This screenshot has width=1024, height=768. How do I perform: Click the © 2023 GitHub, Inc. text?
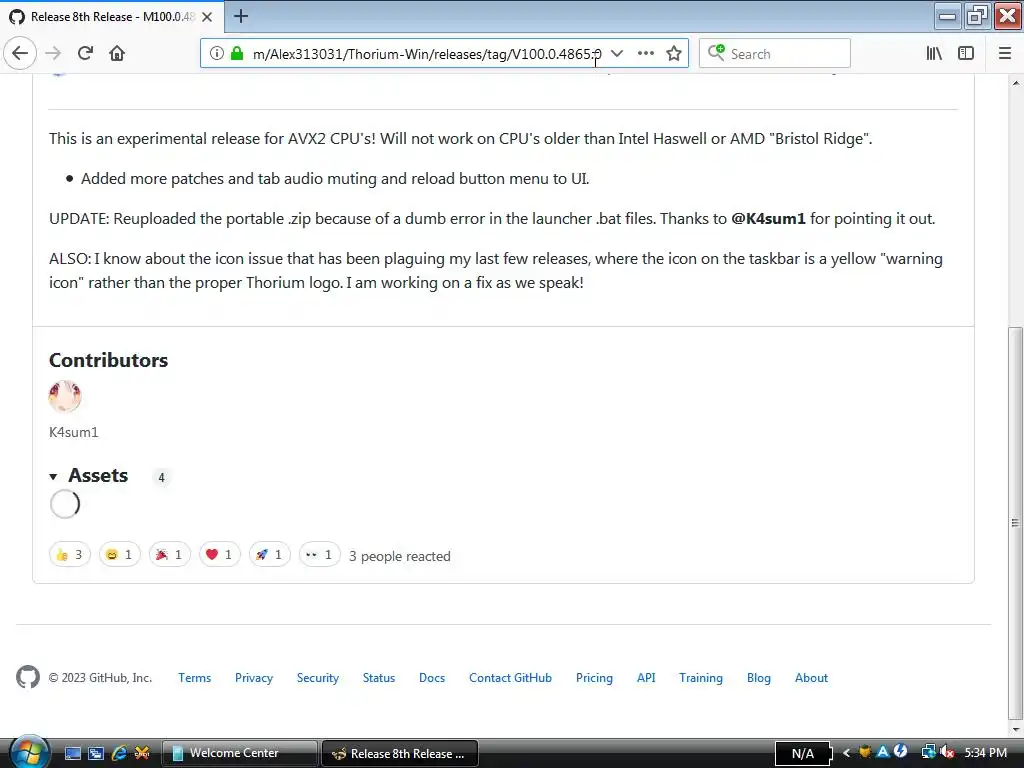point(100,678)
